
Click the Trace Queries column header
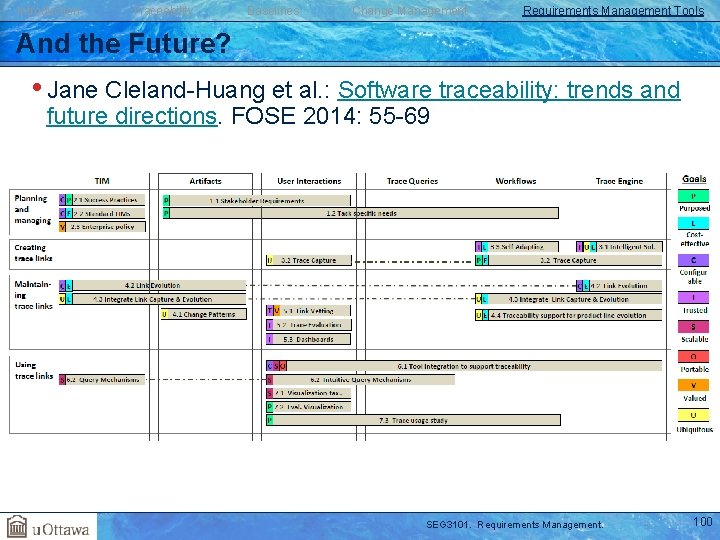pyautogui.click(x=412, y=181)
